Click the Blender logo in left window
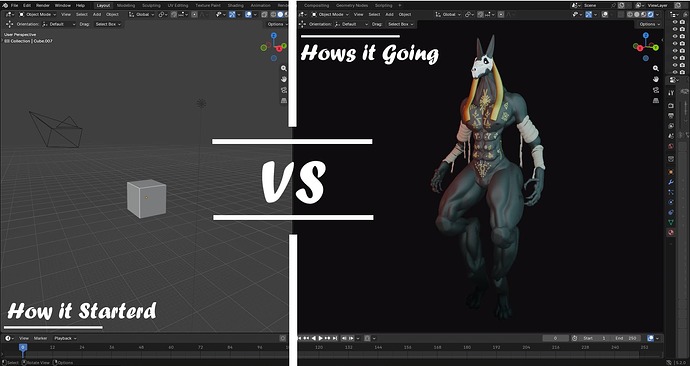This screenshot has height=366, width=690. tap(5, 5)
